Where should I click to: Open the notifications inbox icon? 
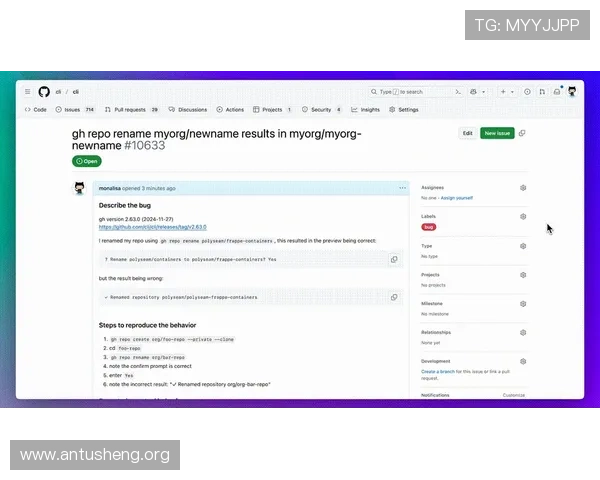click(x=557, y=91)
